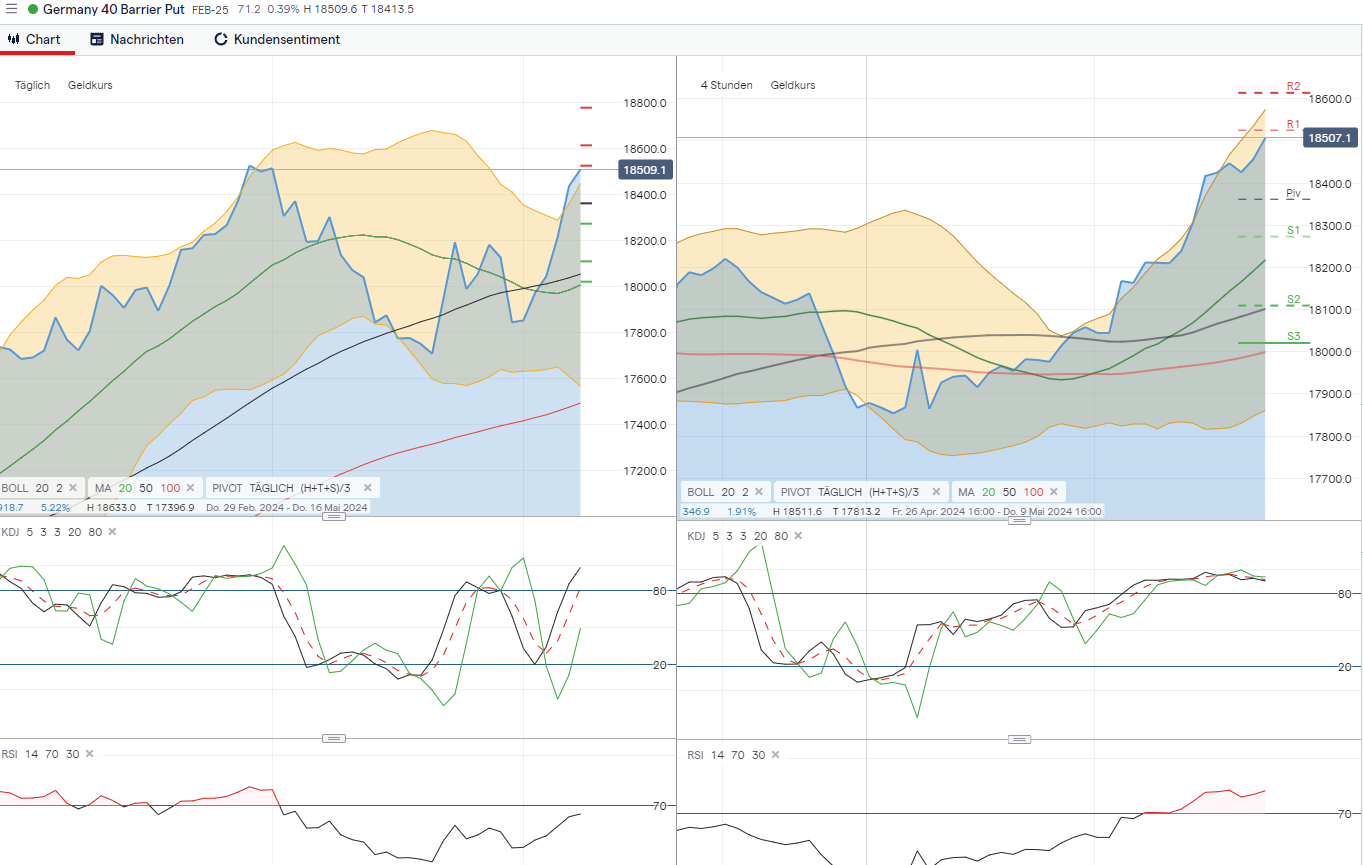Image resolution: width=1363 pixels, height=865 pixels.
Task: Click the 5.22% value under daily chart
Action: (55, 507)
